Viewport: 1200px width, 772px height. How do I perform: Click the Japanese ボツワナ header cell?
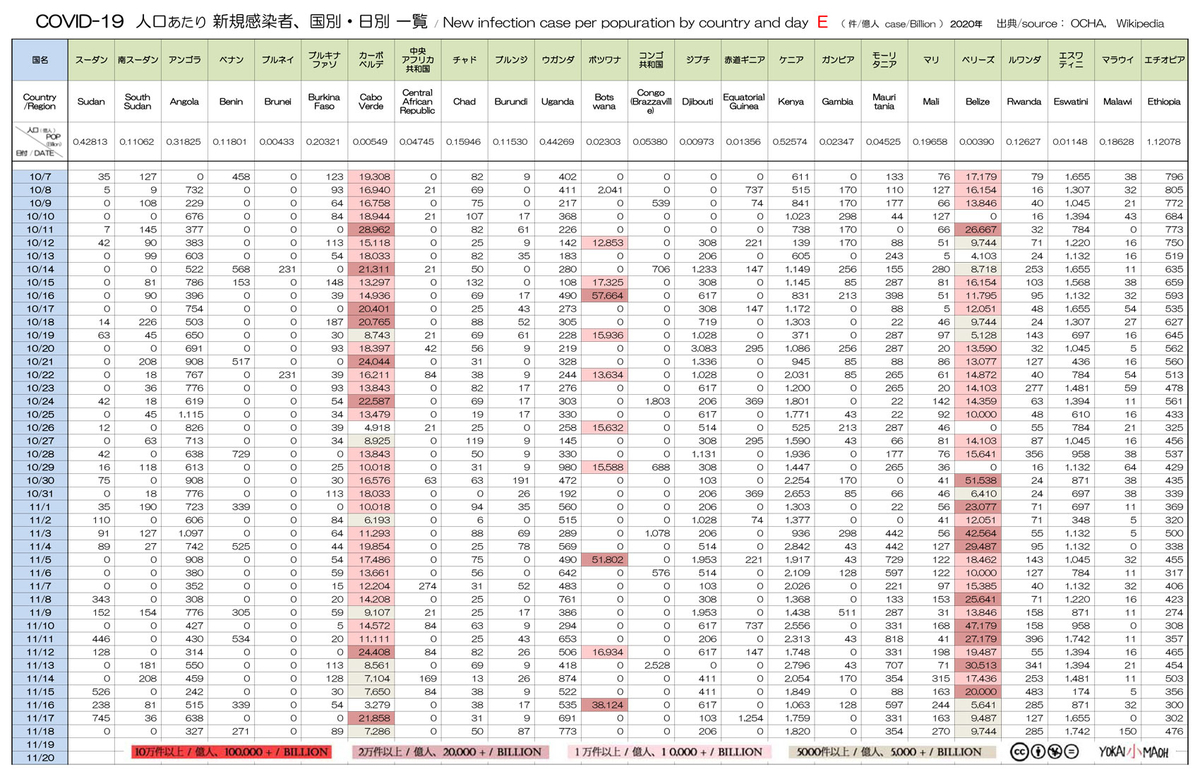[x=603, y=61]
